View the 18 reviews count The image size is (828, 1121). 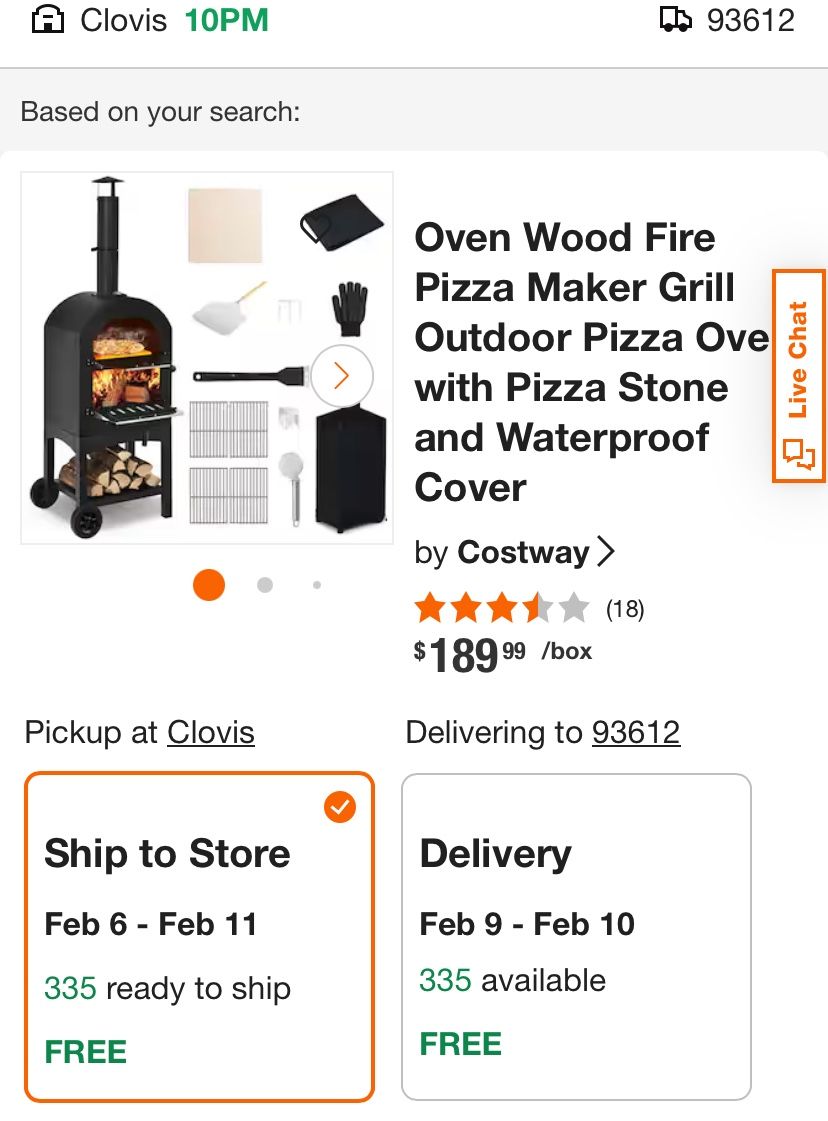click(x=625, y=609)
